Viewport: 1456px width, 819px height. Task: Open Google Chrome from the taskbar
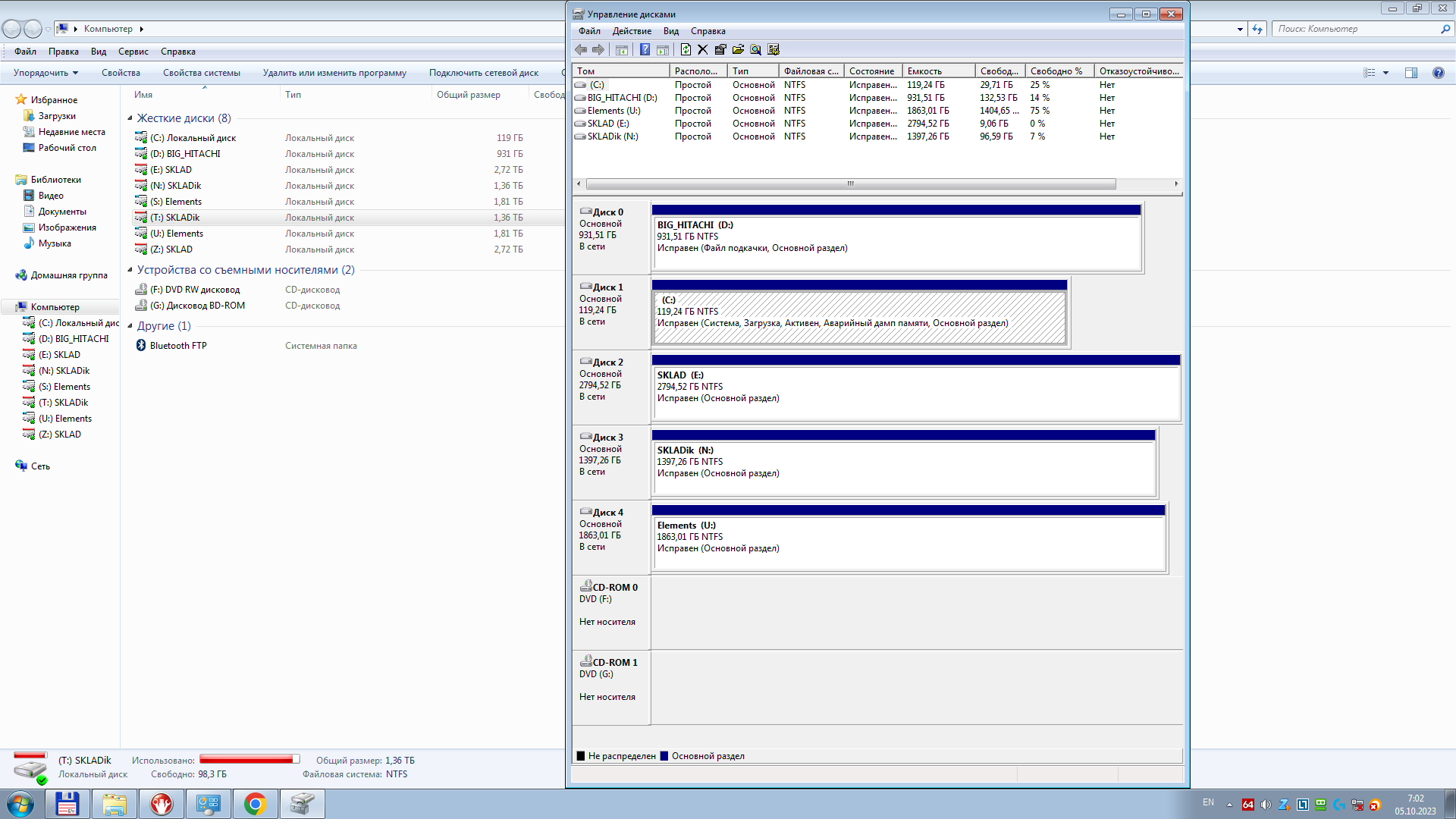(x=255, y=804)
